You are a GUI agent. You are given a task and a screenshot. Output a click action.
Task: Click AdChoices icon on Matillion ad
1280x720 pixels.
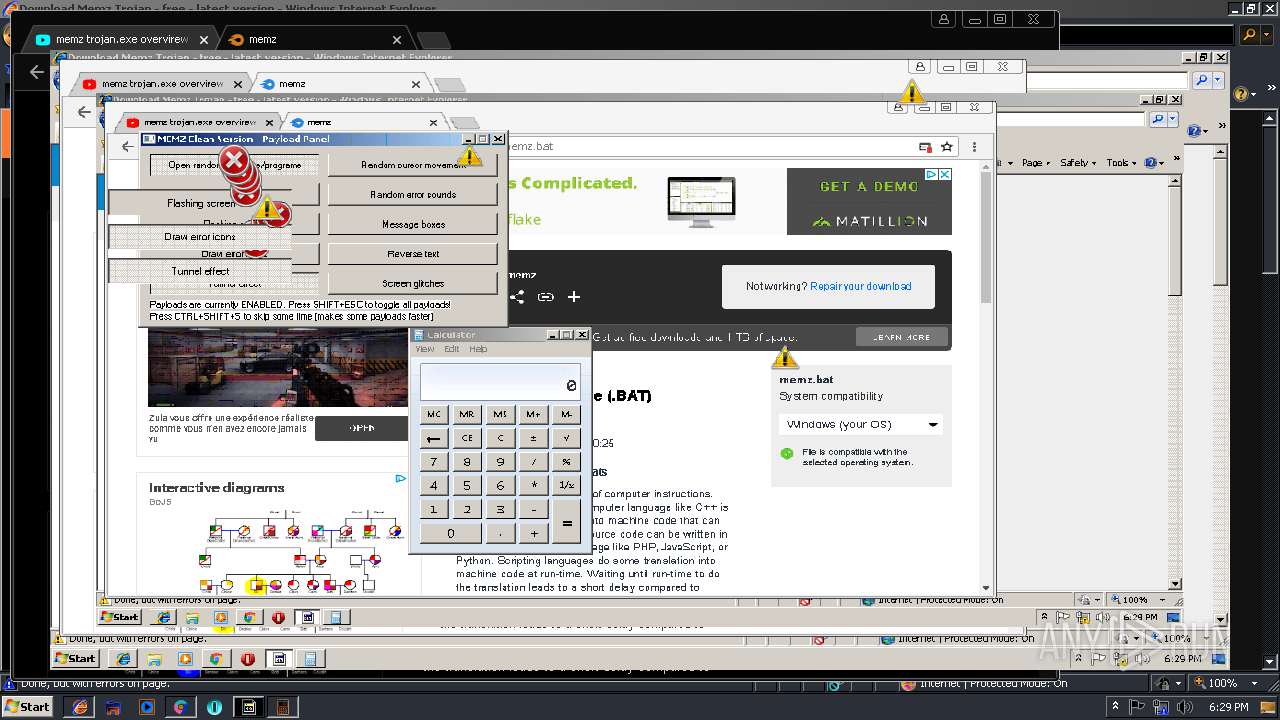[x=931, y=174]
